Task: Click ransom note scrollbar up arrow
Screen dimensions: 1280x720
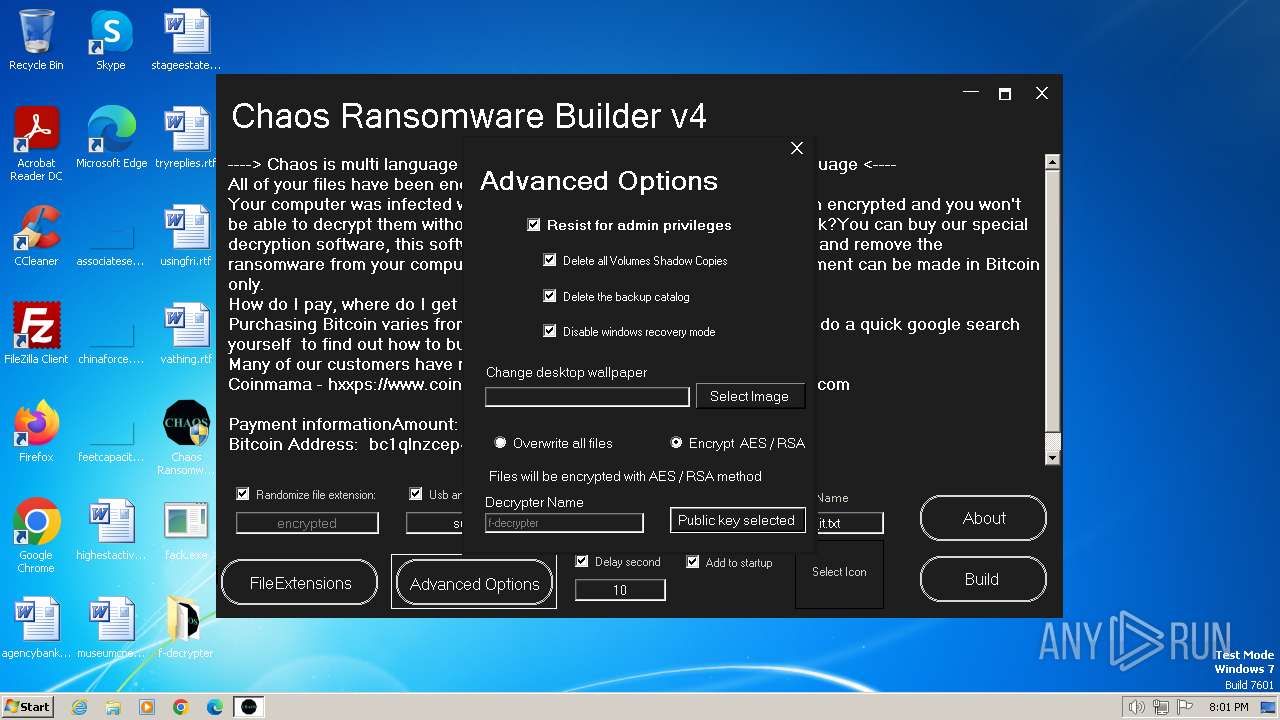Action: point(1052,162)
